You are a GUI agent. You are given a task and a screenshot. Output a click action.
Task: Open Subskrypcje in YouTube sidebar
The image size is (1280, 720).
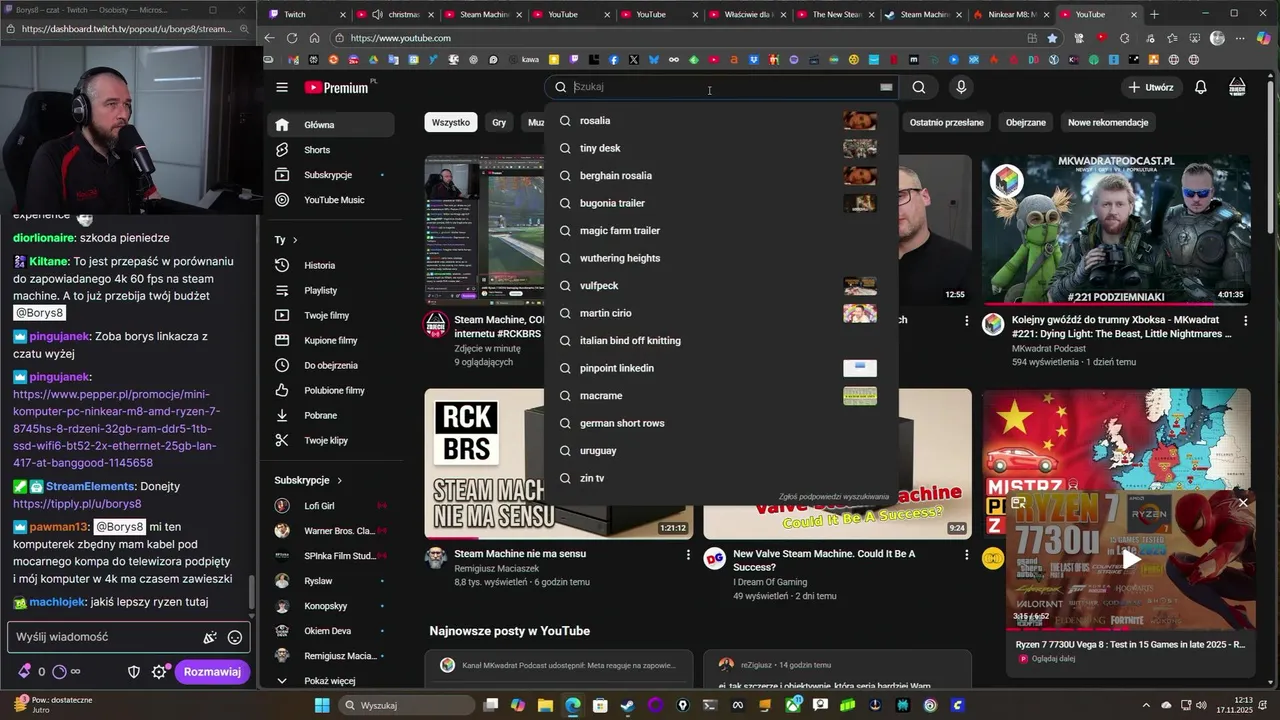pos(330,175)
